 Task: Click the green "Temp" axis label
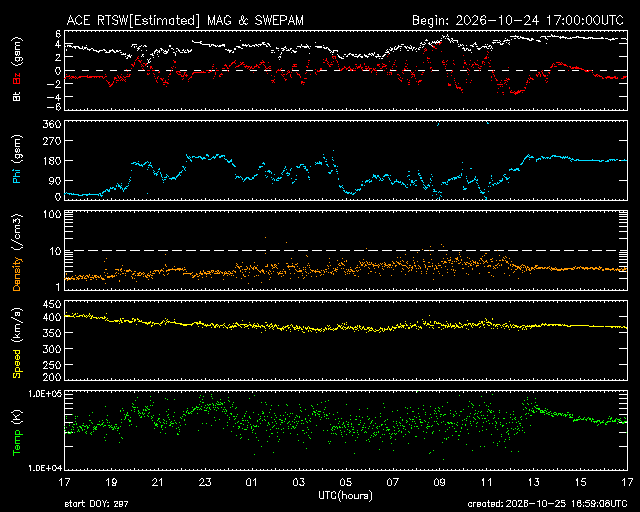click(17, 443)
